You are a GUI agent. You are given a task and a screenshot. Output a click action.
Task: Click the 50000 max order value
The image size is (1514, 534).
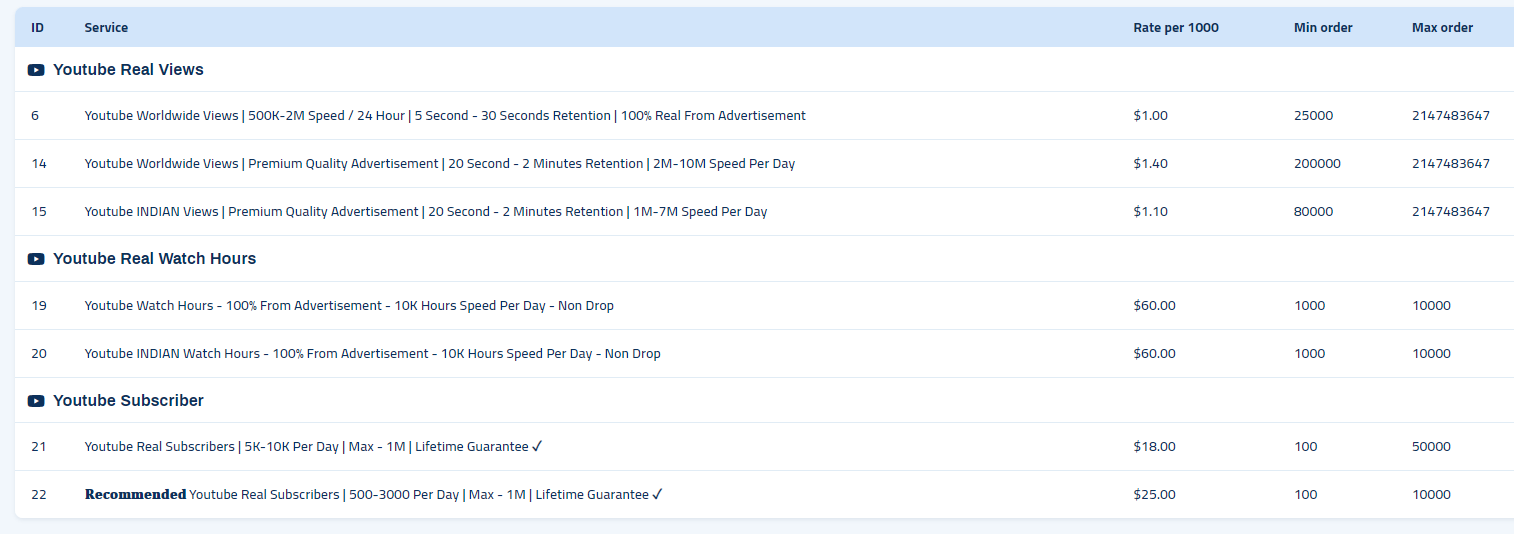pos(1431,447)
